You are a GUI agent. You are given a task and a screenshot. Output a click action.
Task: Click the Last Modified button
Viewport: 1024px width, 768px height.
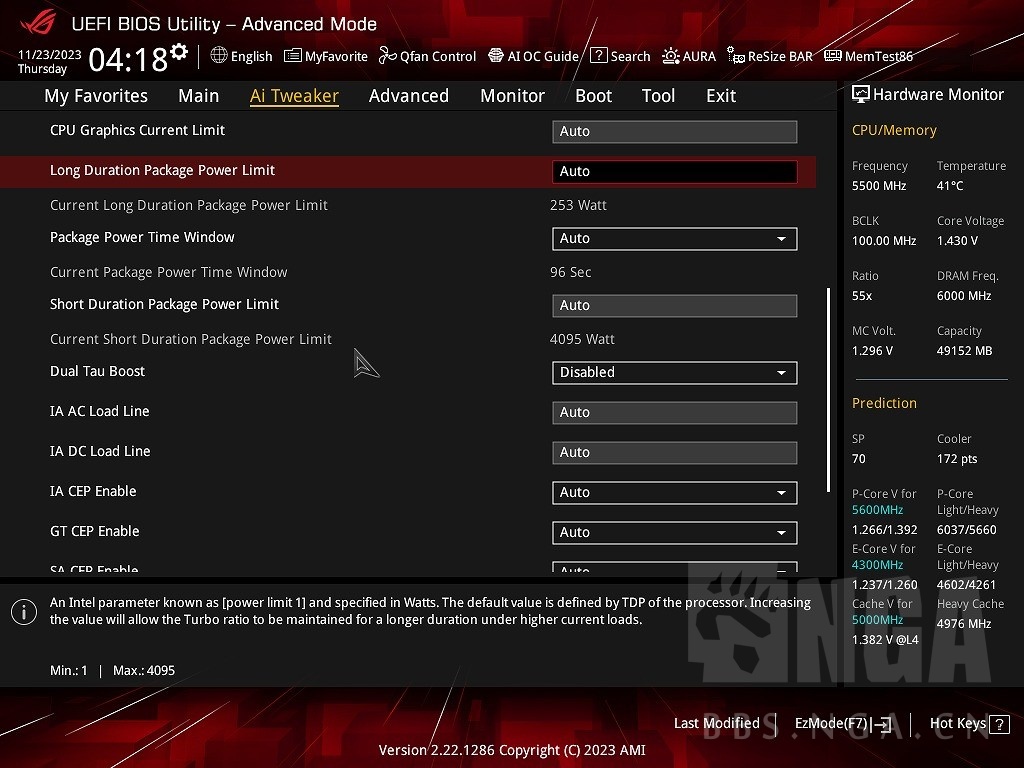716,723
